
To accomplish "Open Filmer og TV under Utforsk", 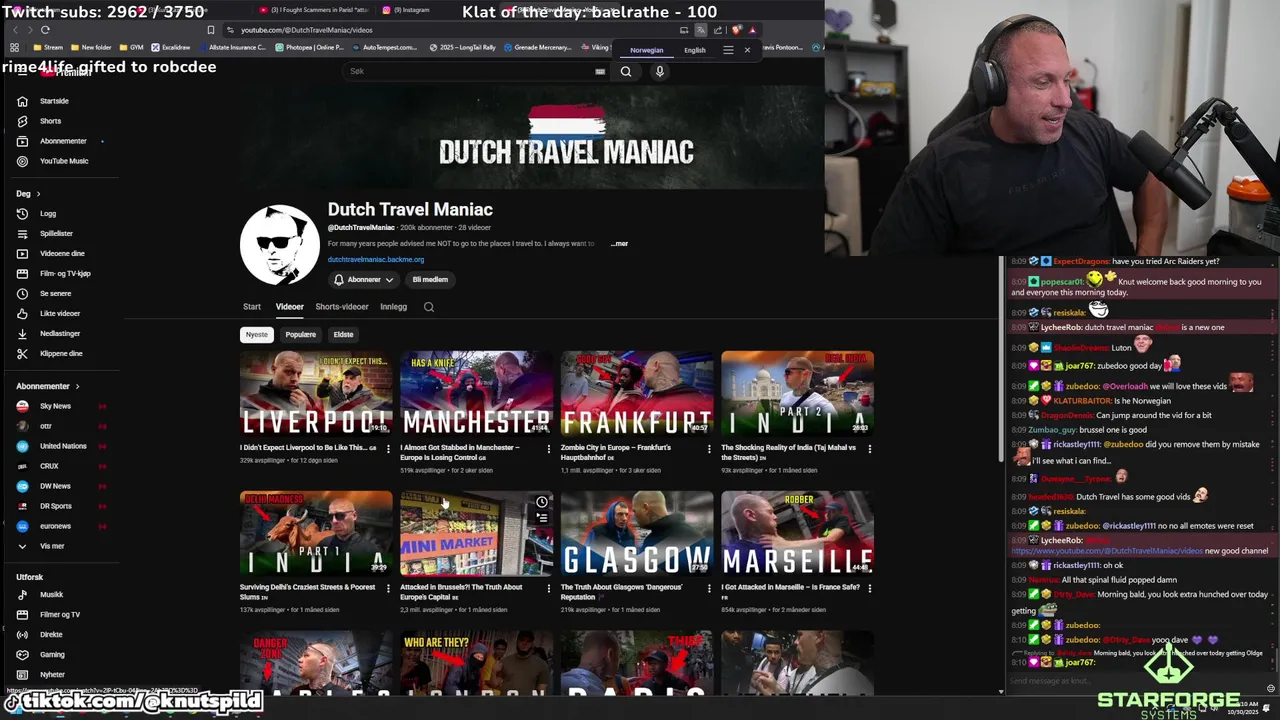I will [59, 615].
